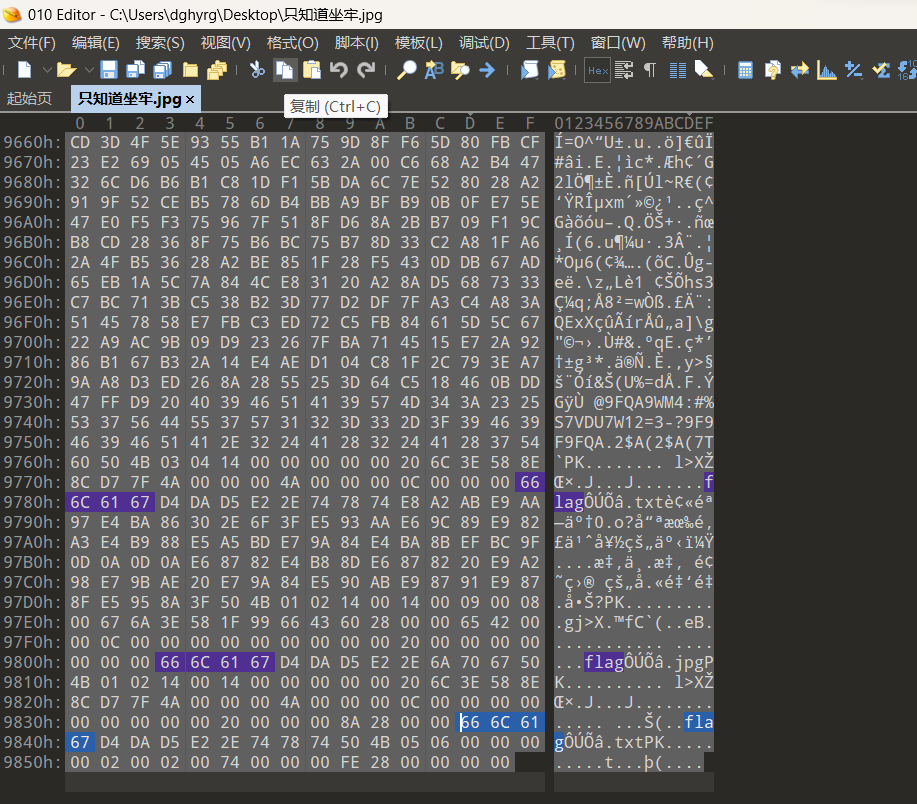This screenshot has height=804, width=917.
Task: Click the Close All files icon
Action: (x=217, y=70)
